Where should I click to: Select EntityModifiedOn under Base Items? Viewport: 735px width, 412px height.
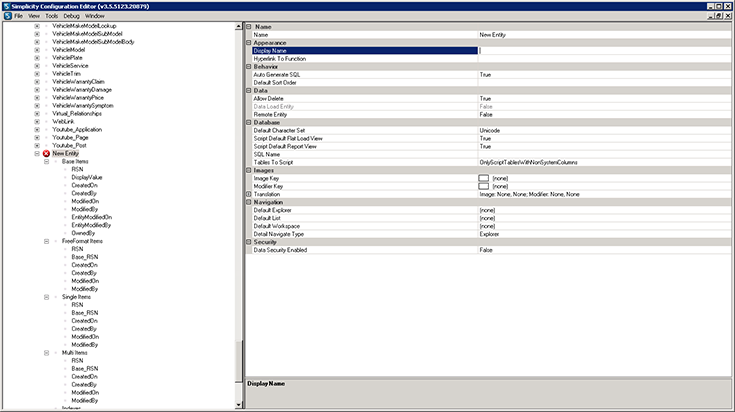91,217
